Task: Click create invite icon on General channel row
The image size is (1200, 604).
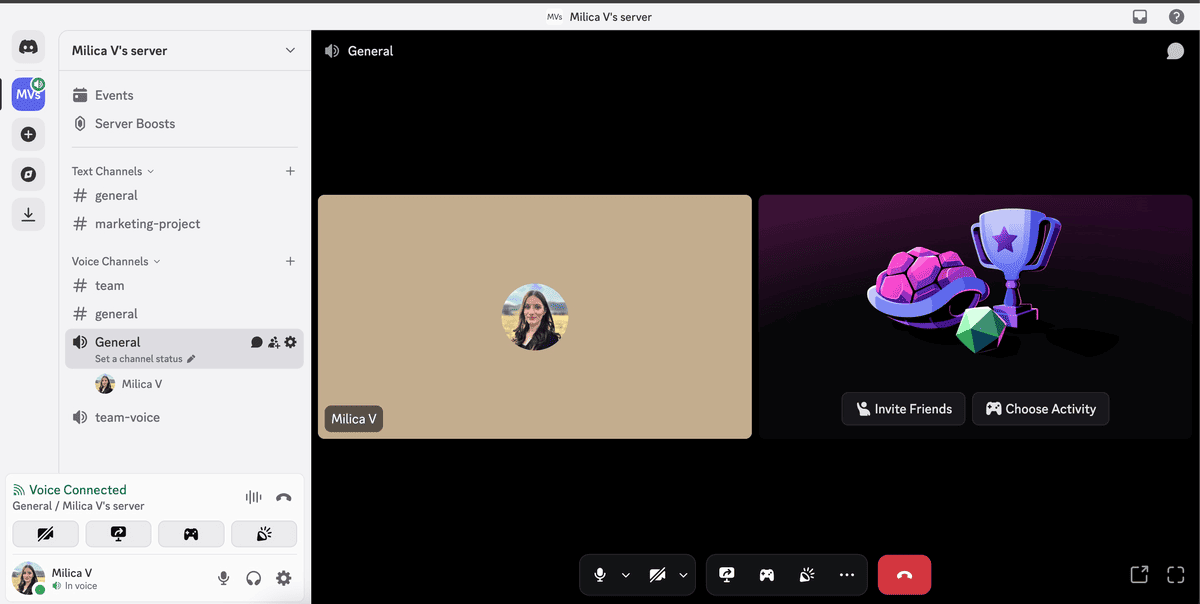Action: click(273, 342)
